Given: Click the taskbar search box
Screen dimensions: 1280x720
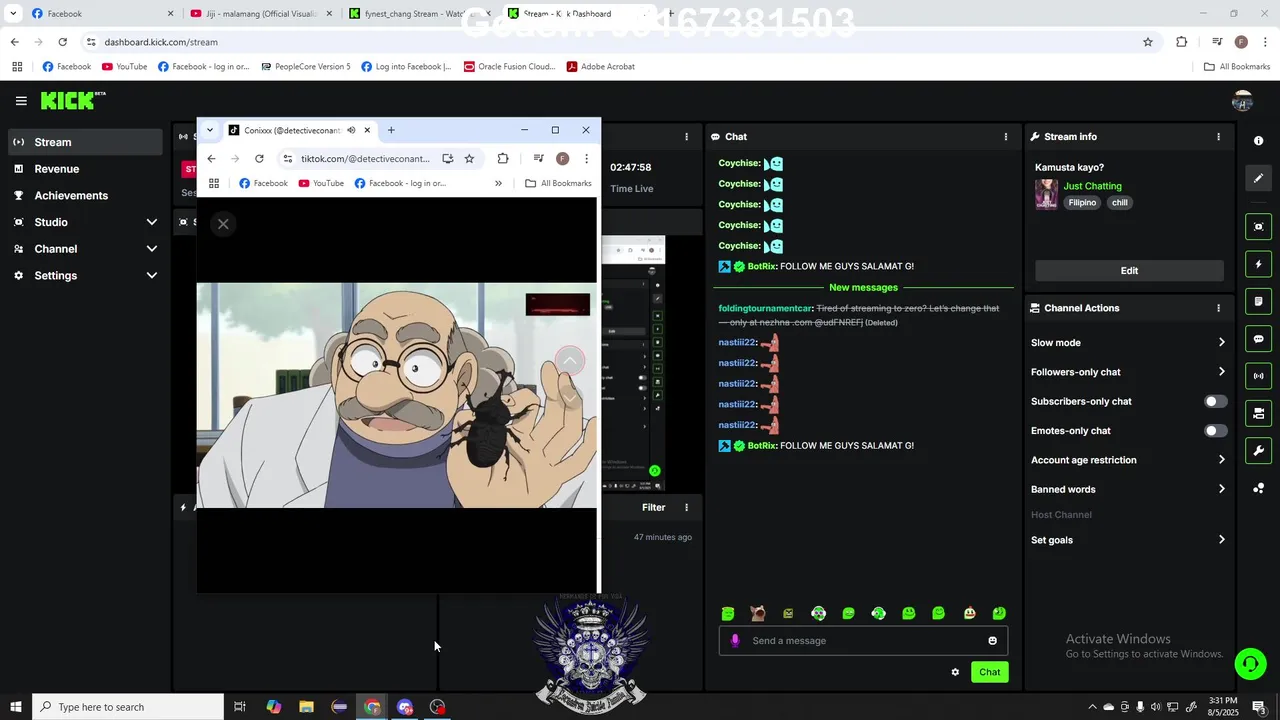Looking at the screenshot, I should click(128, 707).
